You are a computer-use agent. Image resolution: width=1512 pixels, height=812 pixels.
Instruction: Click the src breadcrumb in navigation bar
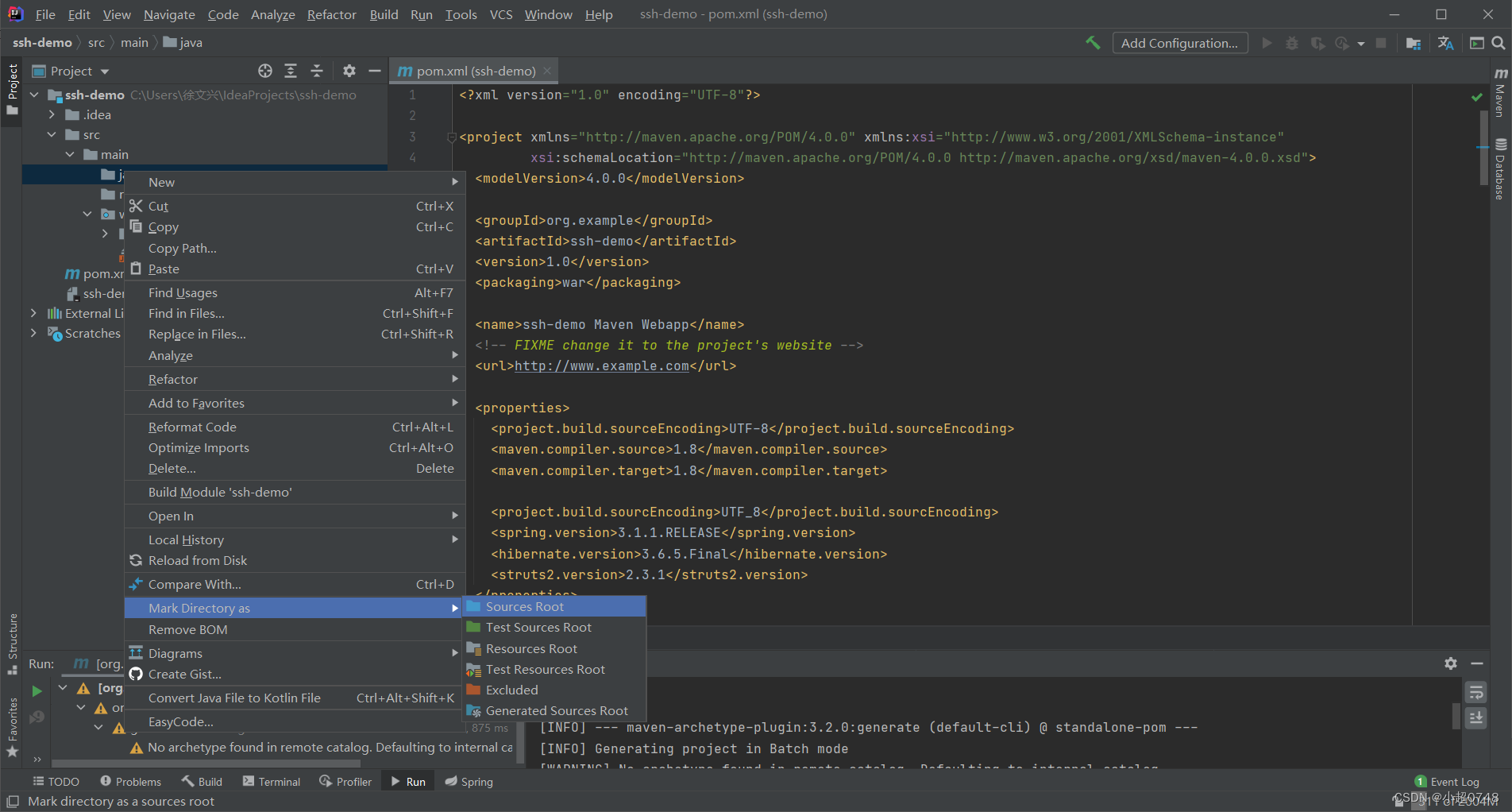[96, 43]
